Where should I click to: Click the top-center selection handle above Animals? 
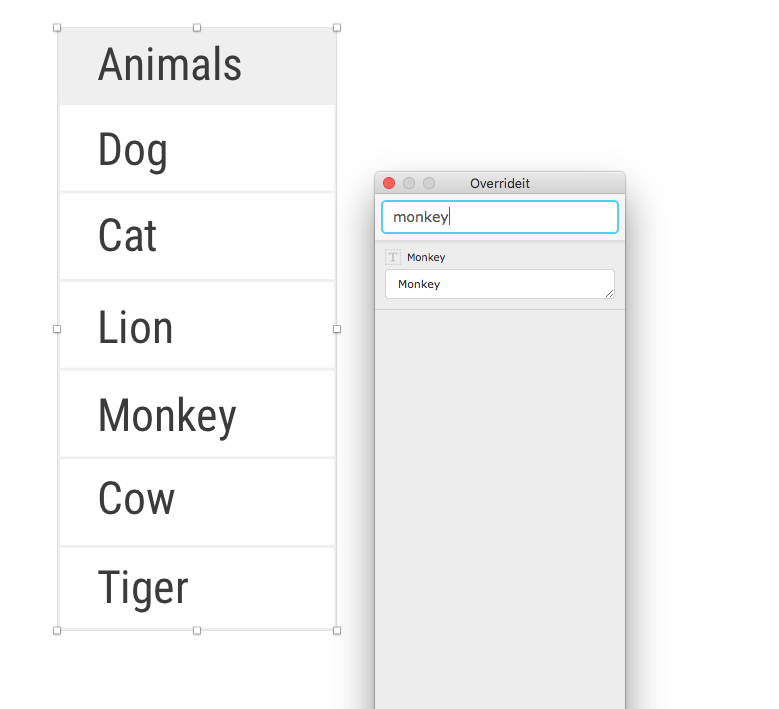[197, 27]
